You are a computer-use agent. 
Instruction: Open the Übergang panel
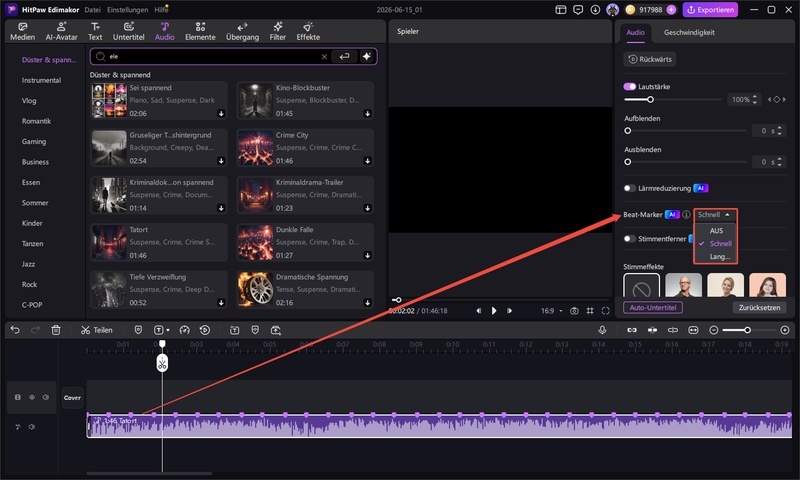click(x=242, y=32)
